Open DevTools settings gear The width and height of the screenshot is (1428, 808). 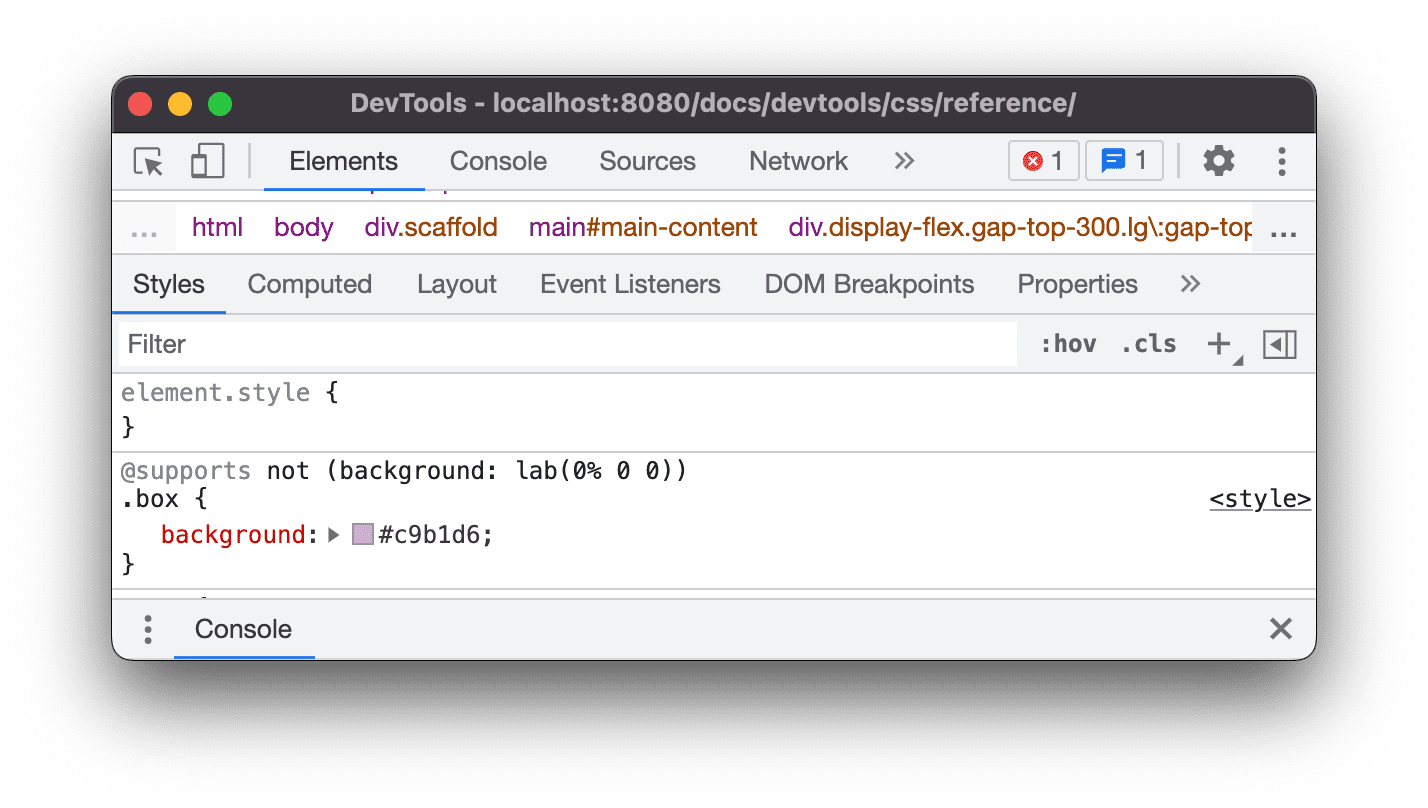1219,161
